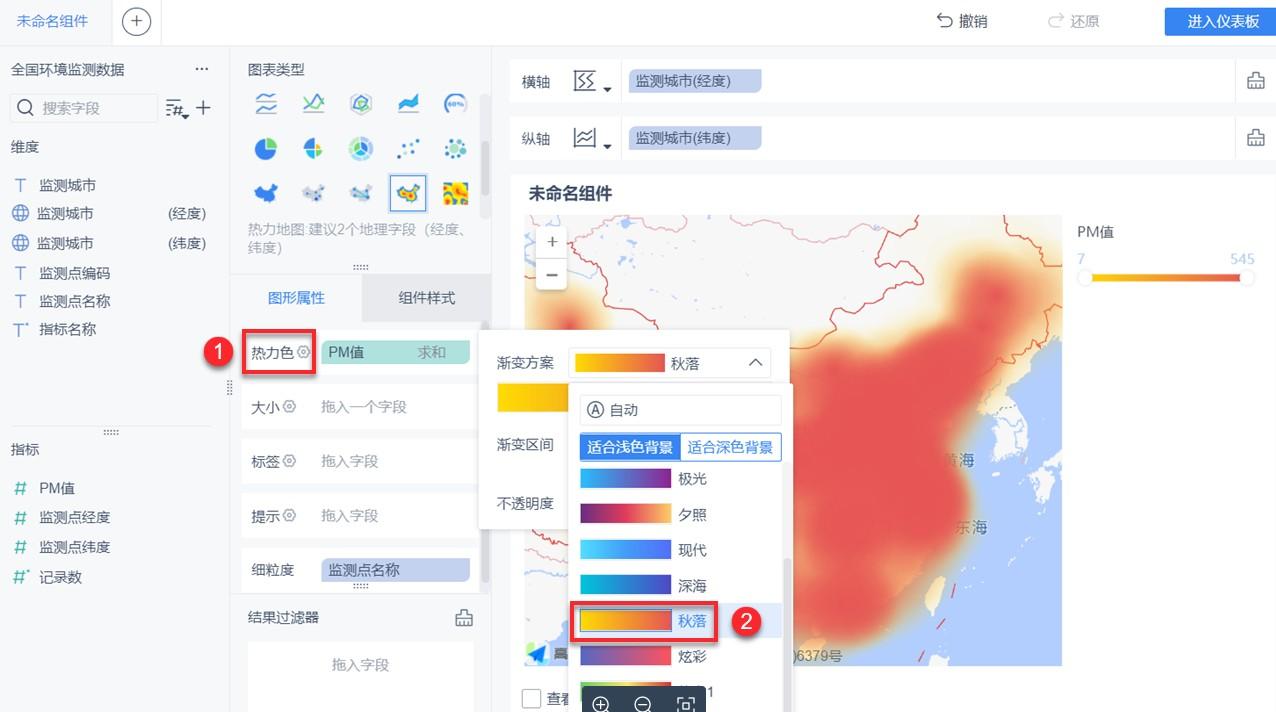Open the 渐变方案 dropdown
This screenshot has width=1276, height=712.
coord(669,362)
